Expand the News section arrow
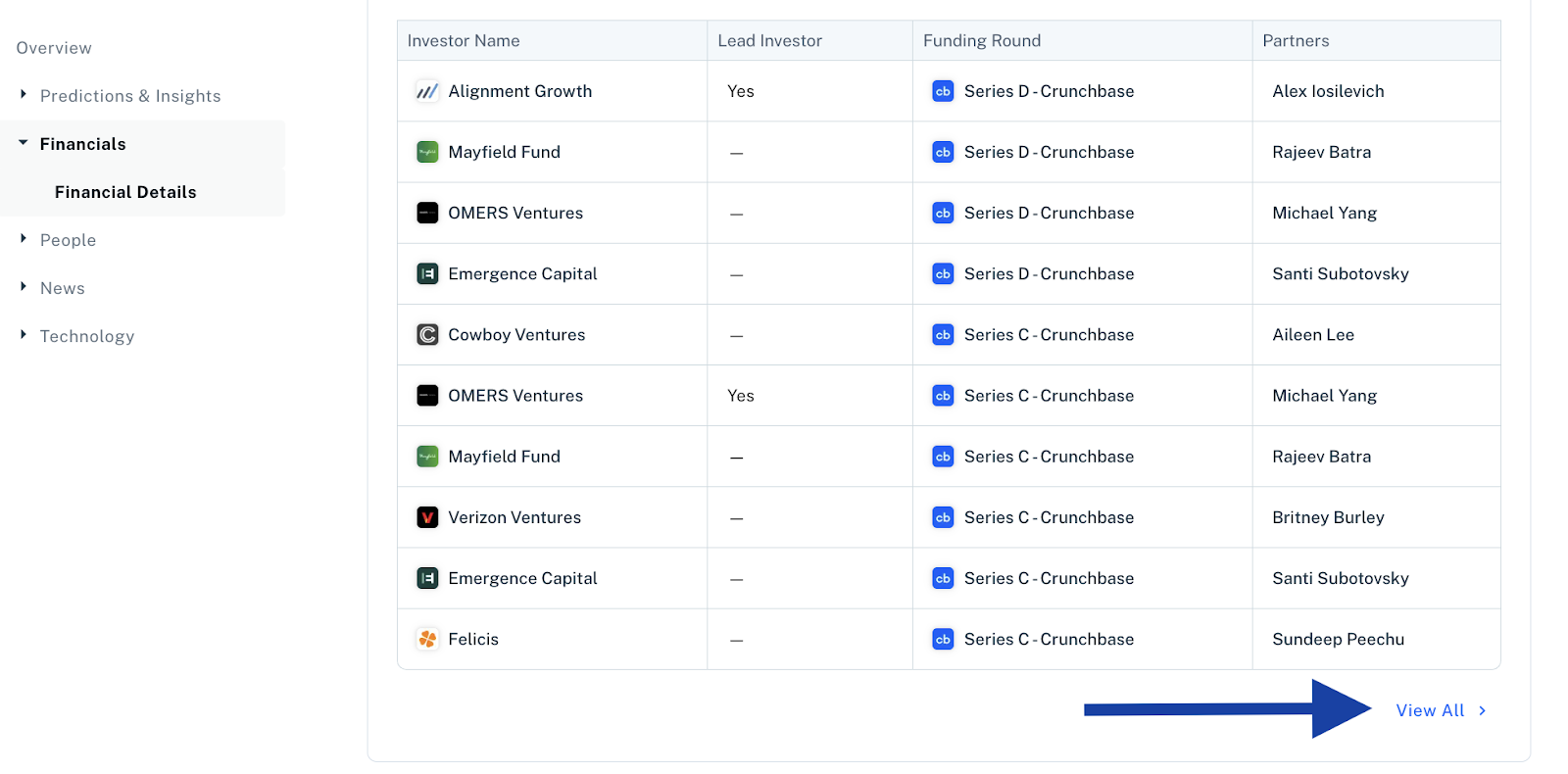 [23, 286]
